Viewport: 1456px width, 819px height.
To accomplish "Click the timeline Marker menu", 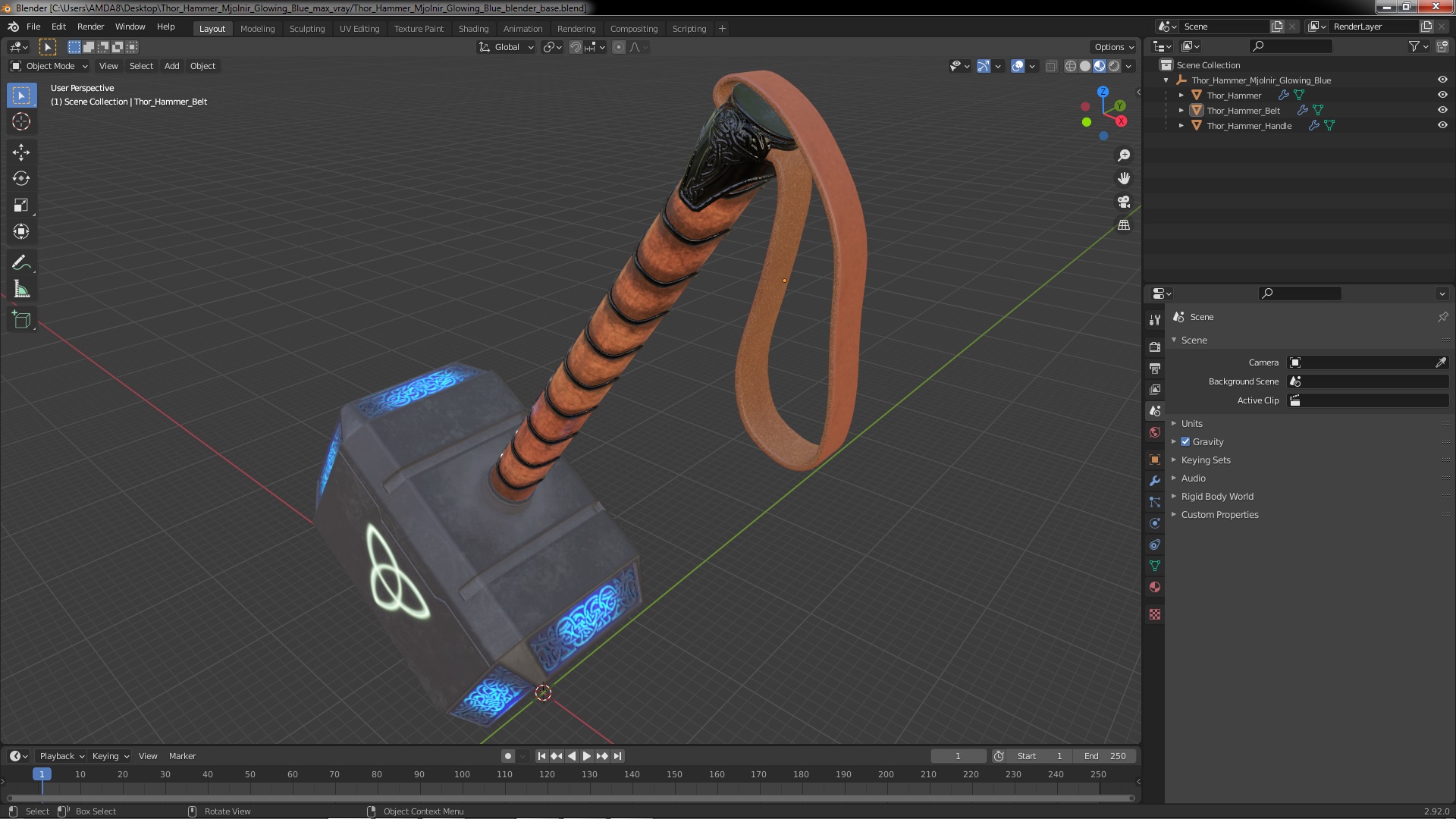I will point(182,756).
